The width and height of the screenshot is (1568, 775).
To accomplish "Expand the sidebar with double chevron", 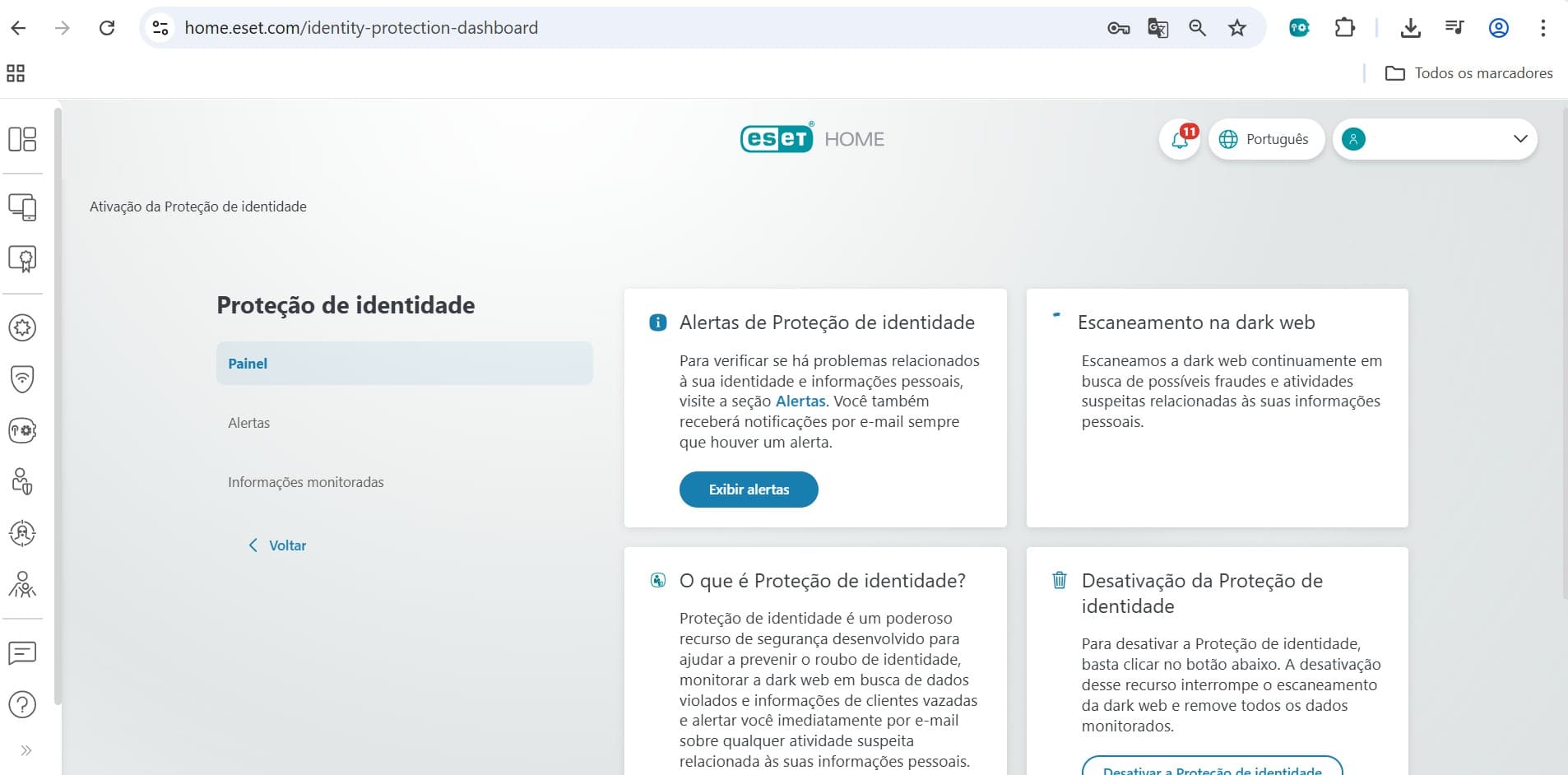I will [x=26, y=750].
